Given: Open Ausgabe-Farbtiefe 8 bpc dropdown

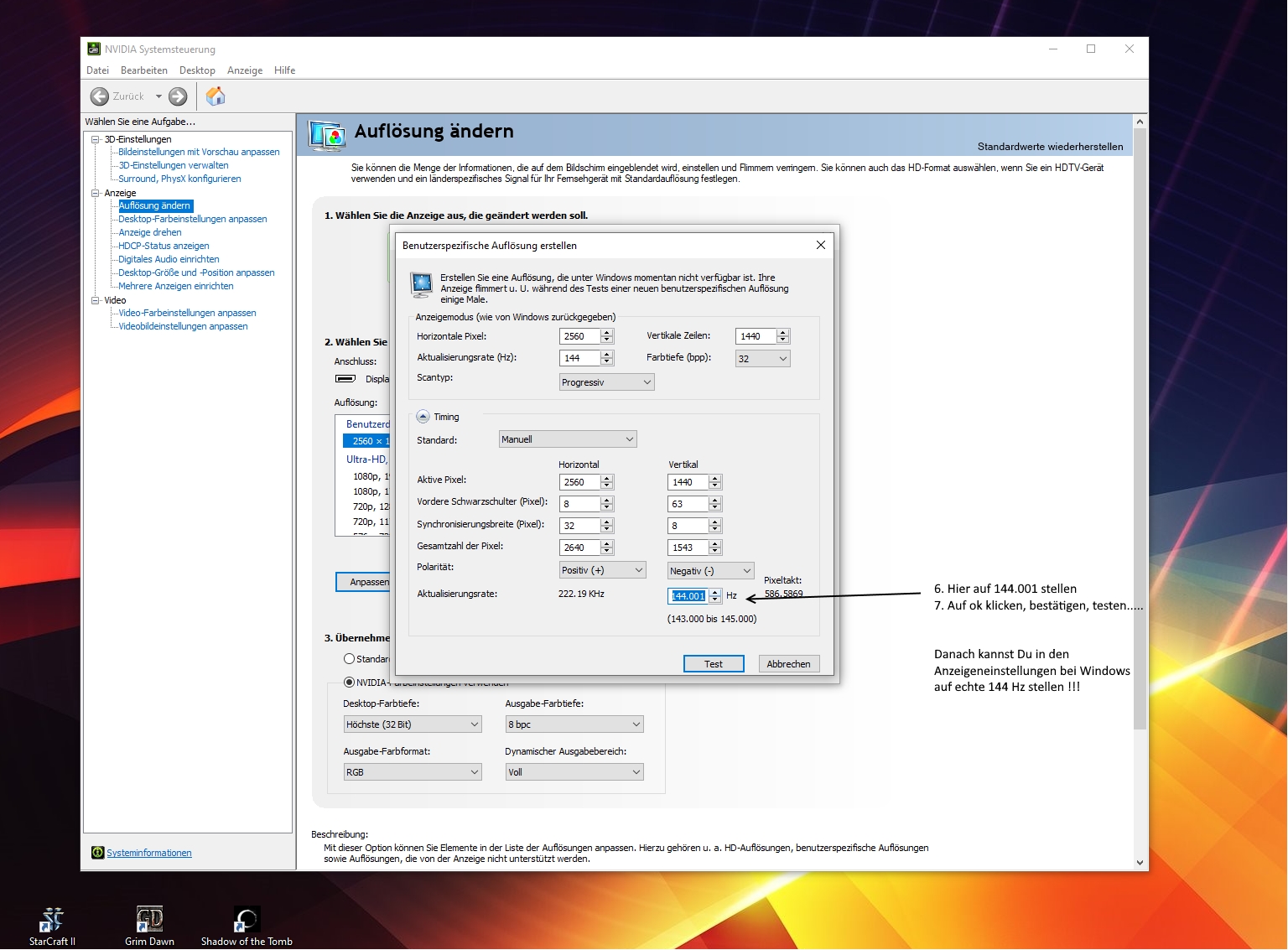Looking at the screenshot, I should [x=574, y=724].
